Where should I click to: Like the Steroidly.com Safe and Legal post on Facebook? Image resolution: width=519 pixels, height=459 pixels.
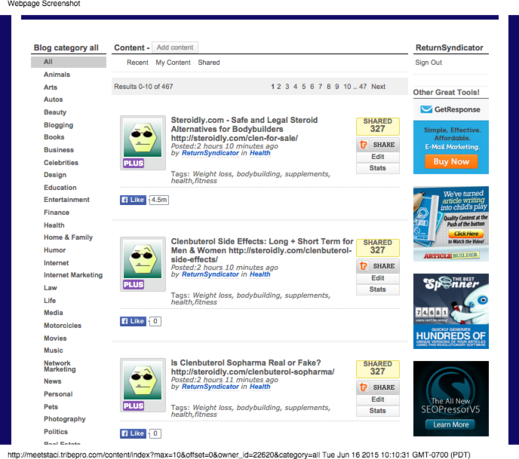(133, 200)
